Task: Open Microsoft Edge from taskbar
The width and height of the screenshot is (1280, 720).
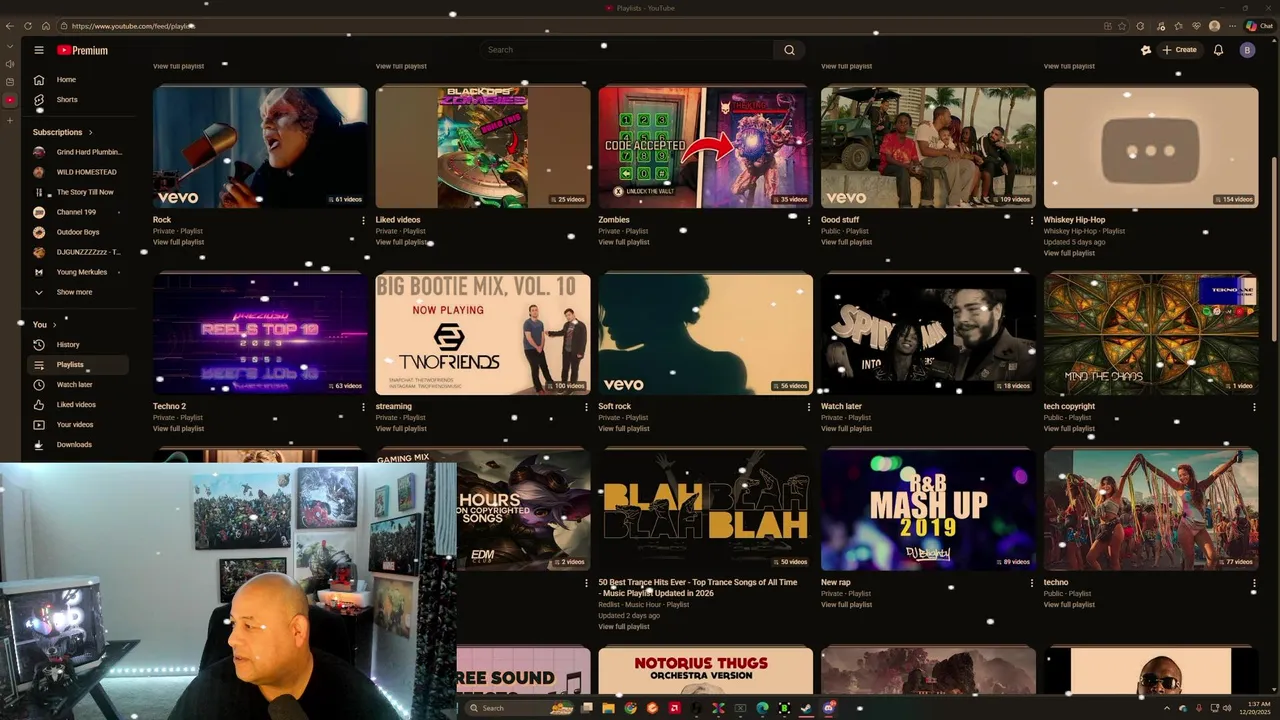Action: [762, 708]
